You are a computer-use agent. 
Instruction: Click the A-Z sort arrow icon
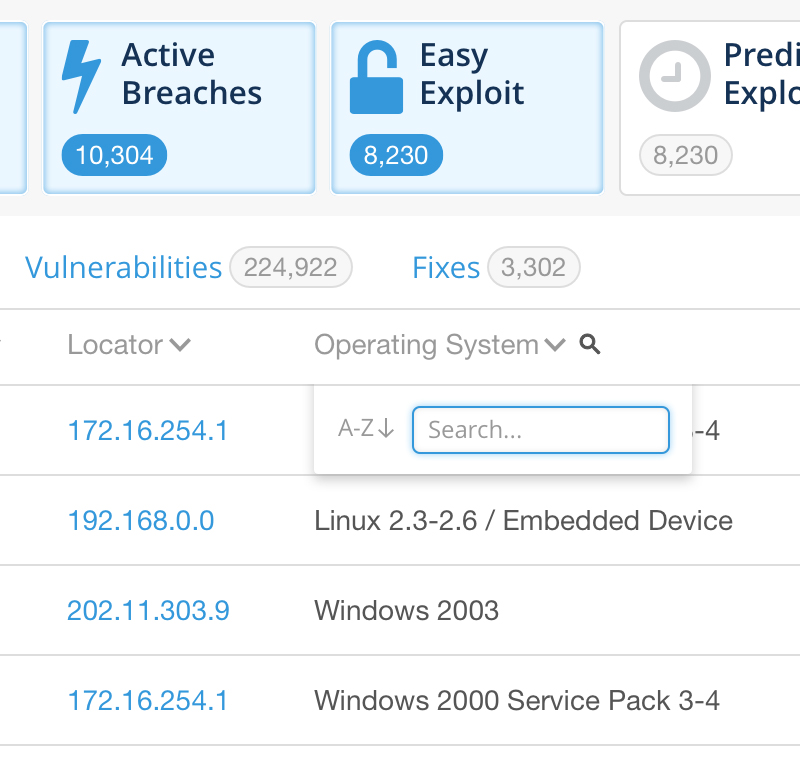[x=387, y=428]
